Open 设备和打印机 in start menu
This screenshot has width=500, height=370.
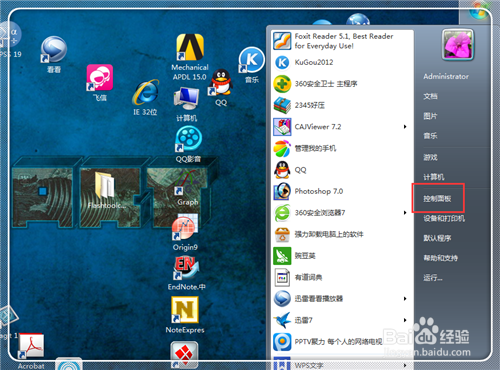(x=444, y=218)
